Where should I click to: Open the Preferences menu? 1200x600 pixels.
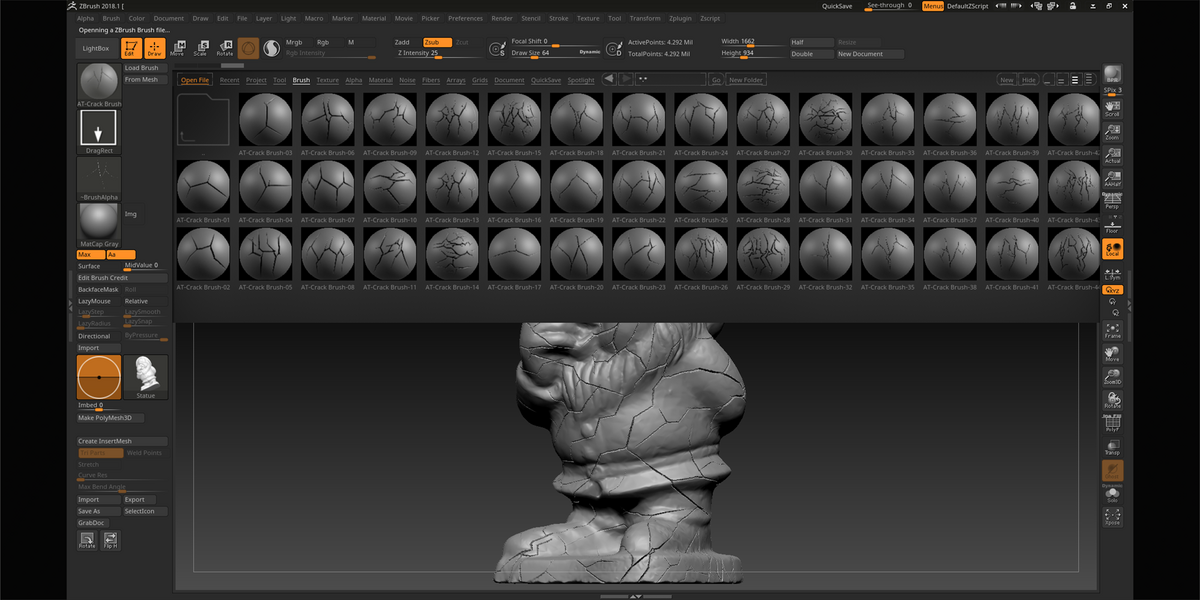click(x=465, y=18)
